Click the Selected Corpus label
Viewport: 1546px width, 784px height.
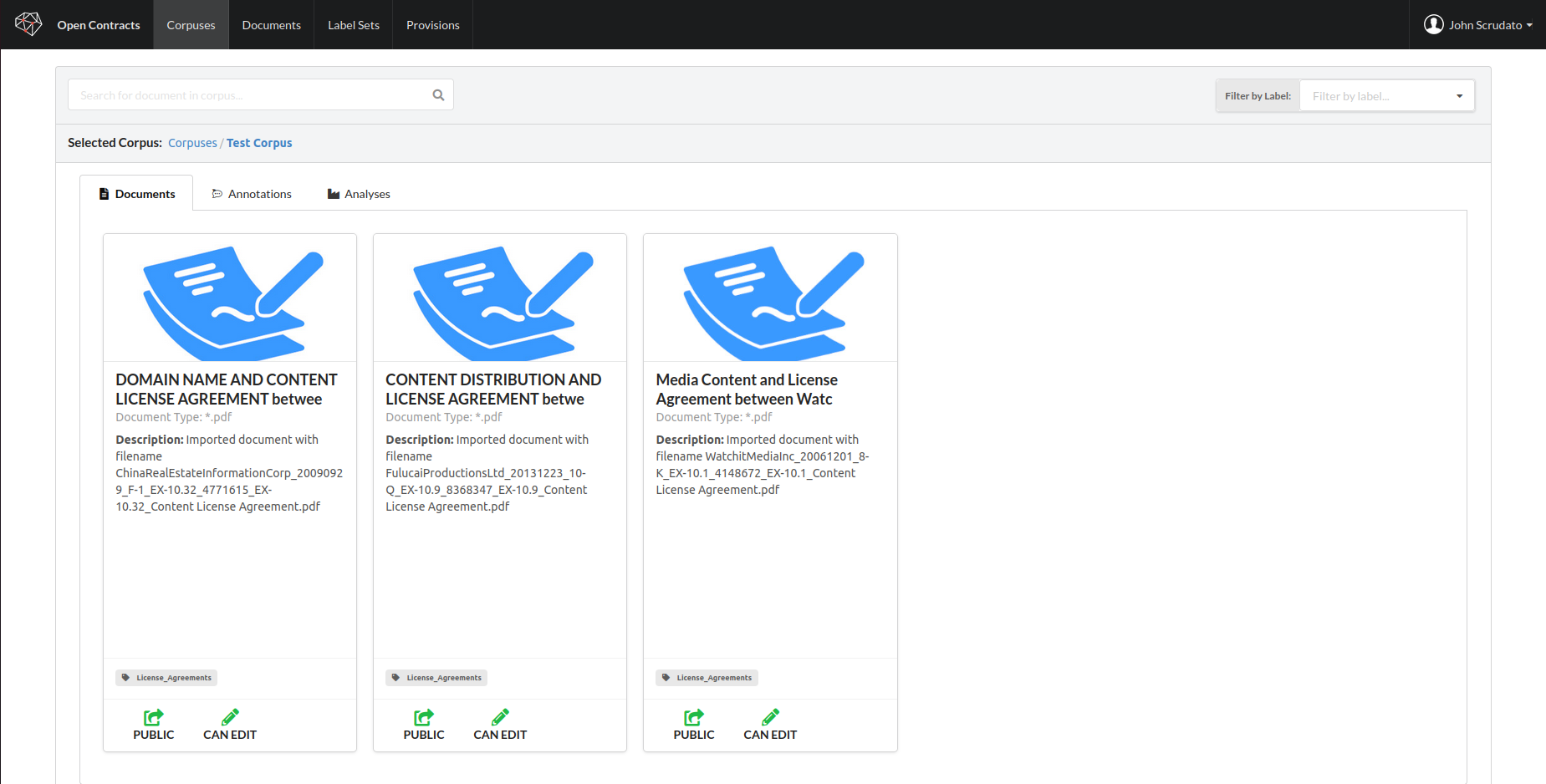pos(115,143)
